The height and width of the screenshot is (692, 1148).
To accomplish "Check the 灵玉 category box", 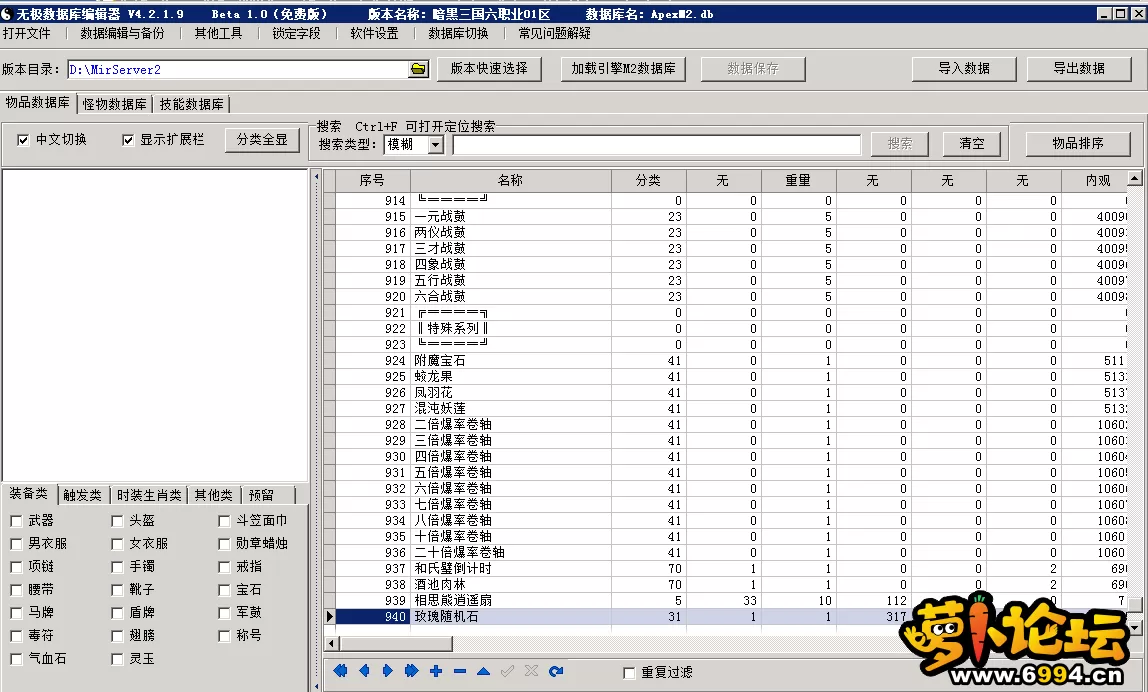I will (x=117, y=659).
